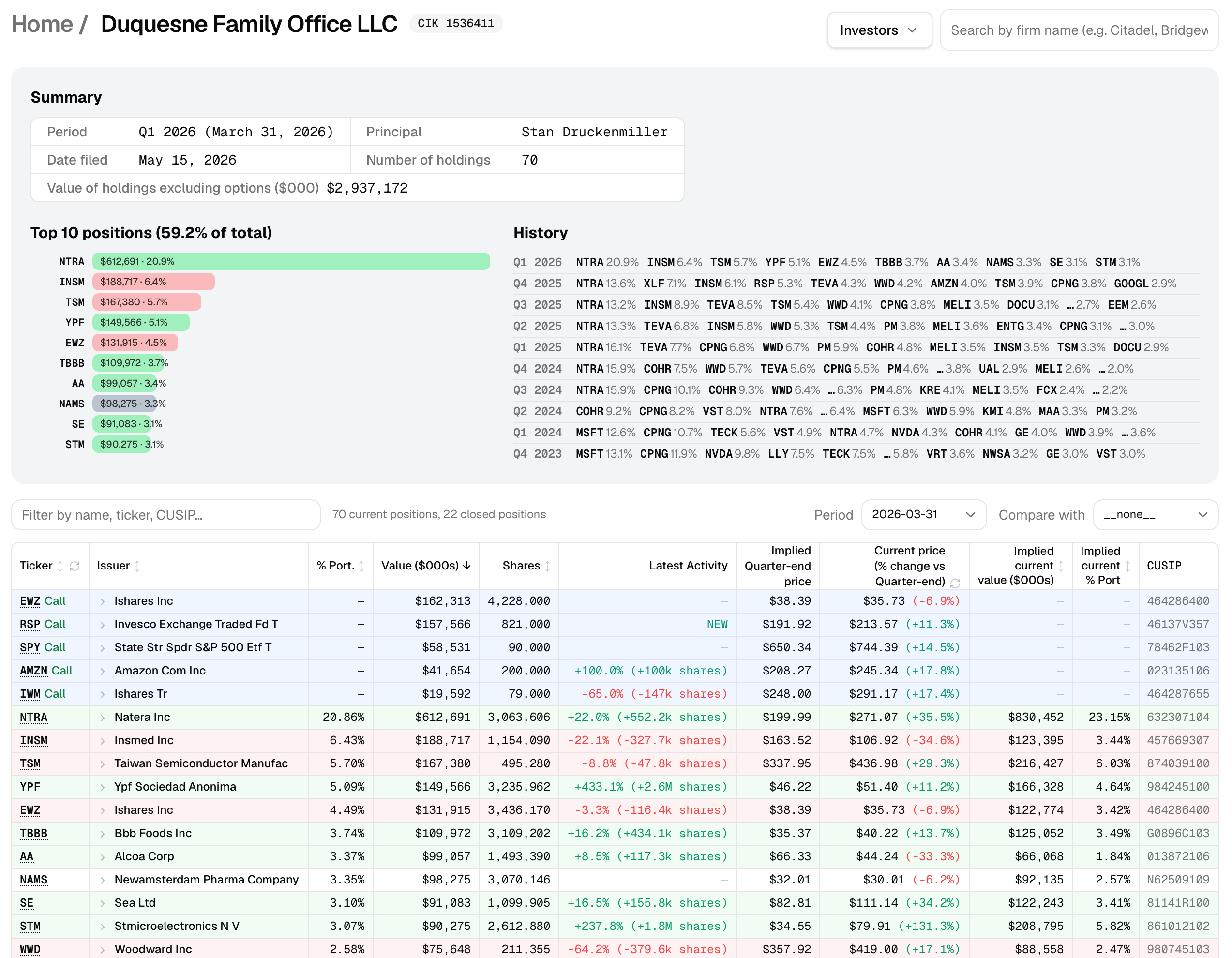Image resolution: width=1232 pixels, height=958 pixels.
Task: Expand the Insmed Inc row chevron
Action: (102, 741)
